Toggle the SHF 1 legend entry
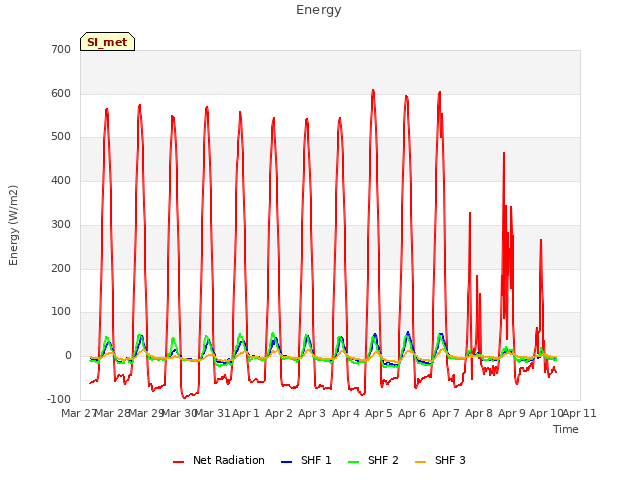The image size is (640, 480). [306, 460]
